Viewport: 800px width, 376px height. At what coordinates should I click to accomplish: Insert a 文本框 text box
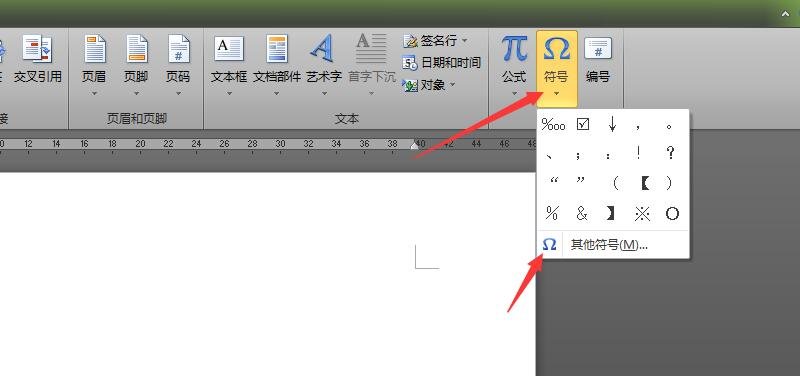pyautogui.click(x=229, y=64)
